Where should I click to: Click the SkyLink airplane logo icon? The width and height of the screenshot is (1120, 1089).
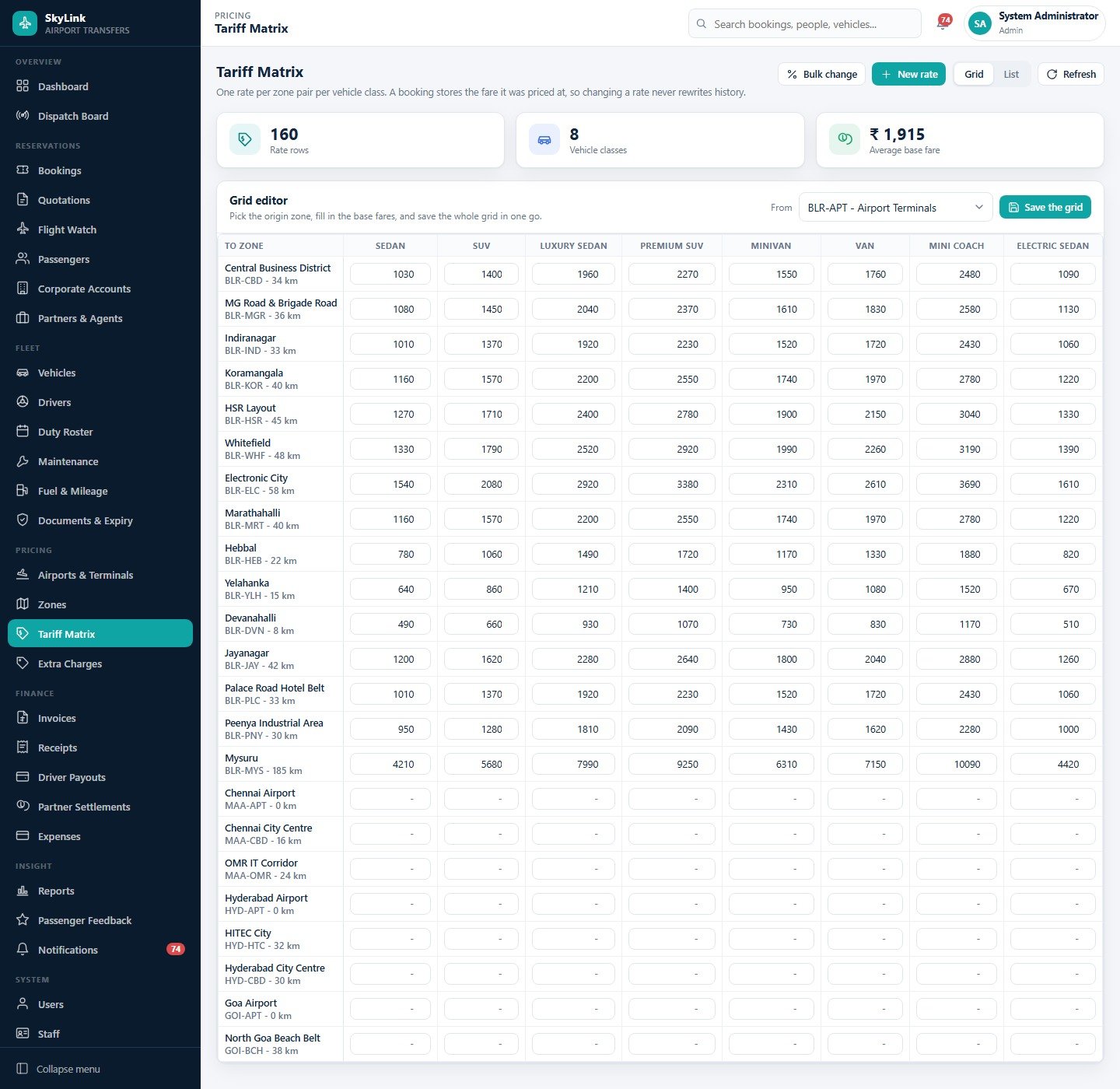[x=25, y=23]
